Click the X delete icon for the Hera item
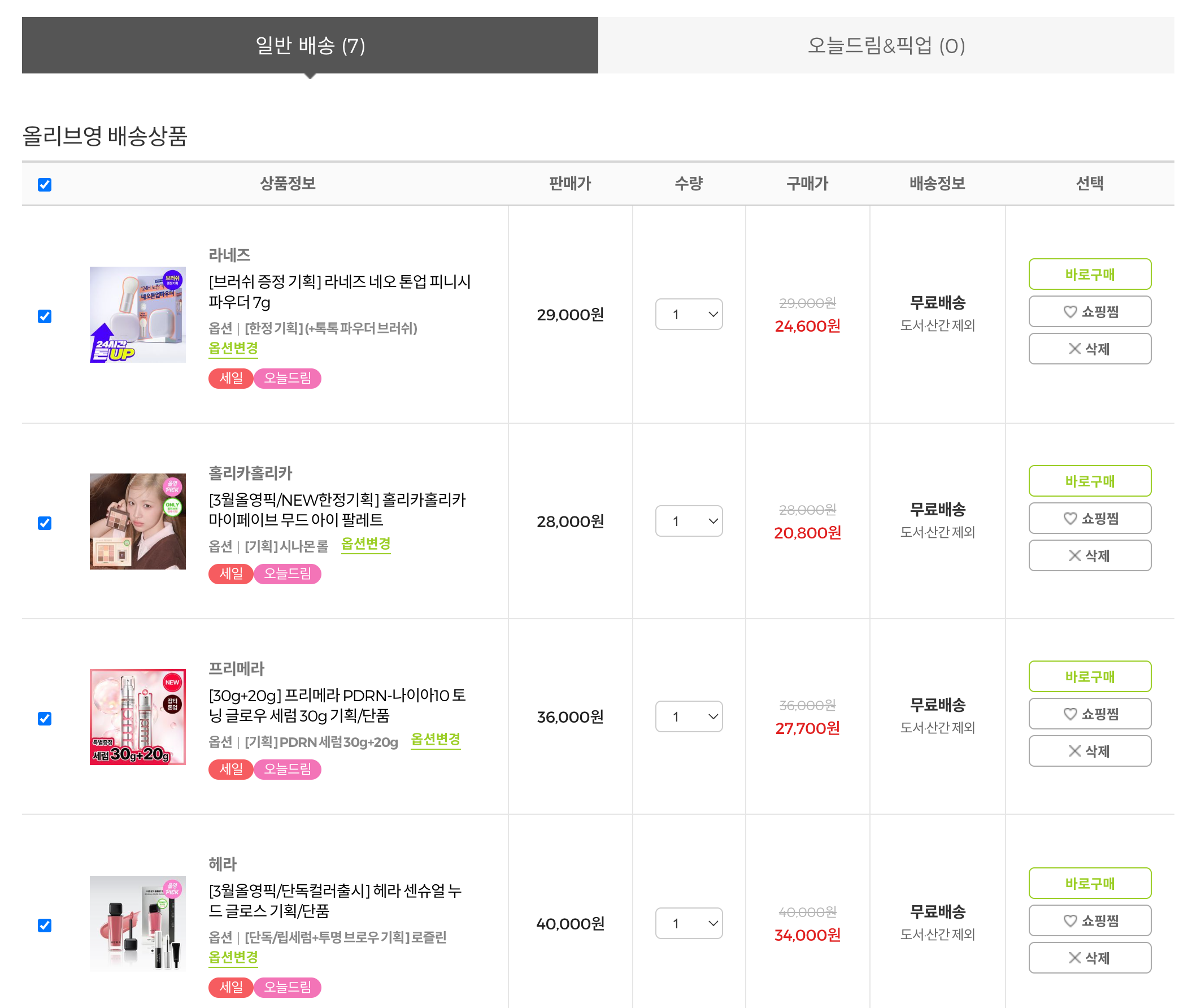This screenshot has height=1008, width=1201. coord(1074,957)
